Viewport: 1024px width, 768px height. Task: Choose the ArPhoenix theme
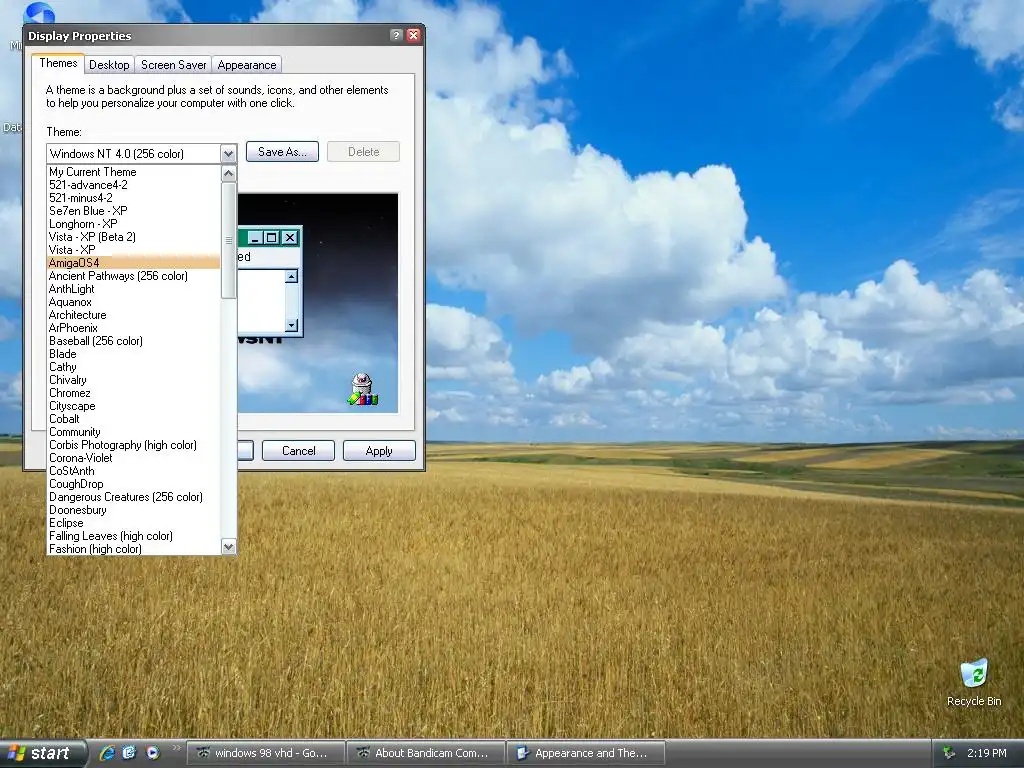(x=133, y=328)
